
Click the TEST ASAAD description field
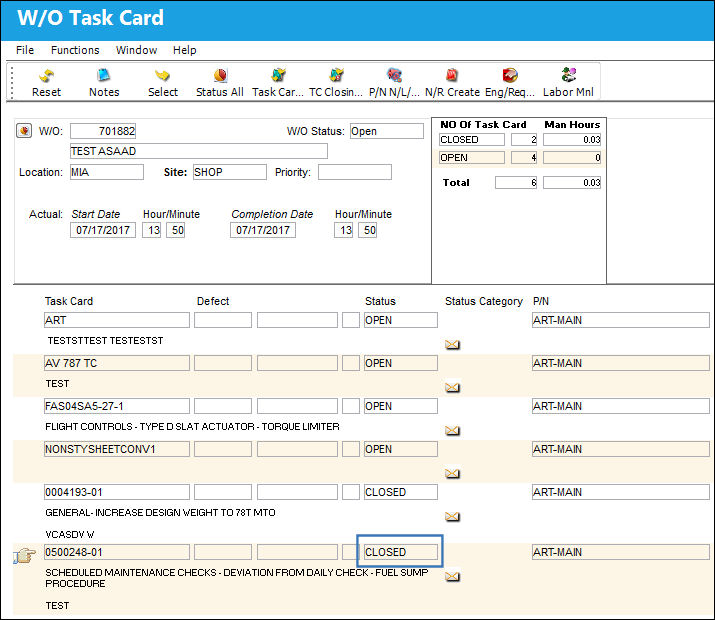click(199, 151)
